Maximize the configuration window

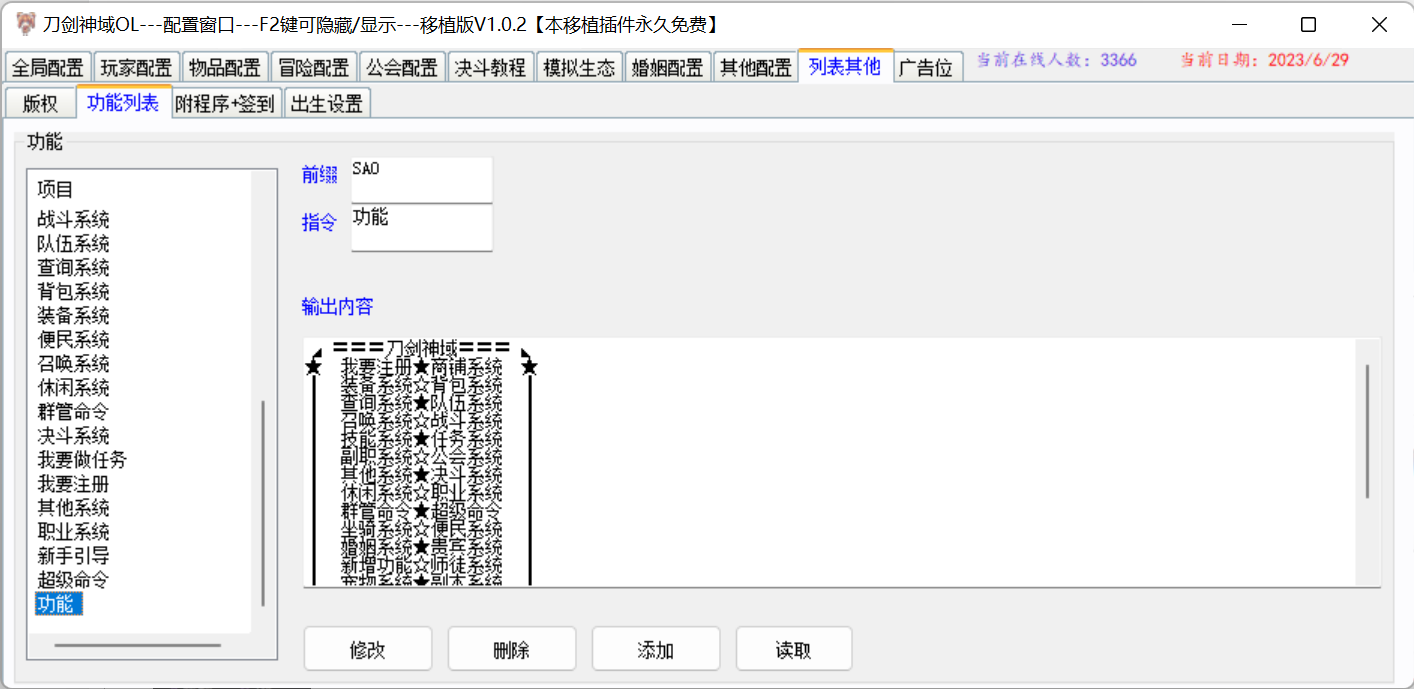tap(1308, 24)
